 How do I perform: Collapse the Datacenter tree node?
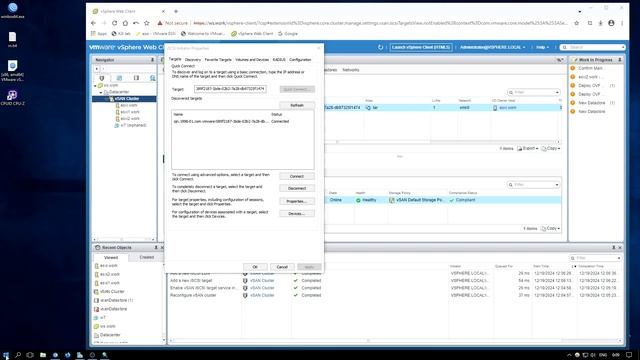pos(101,92)
